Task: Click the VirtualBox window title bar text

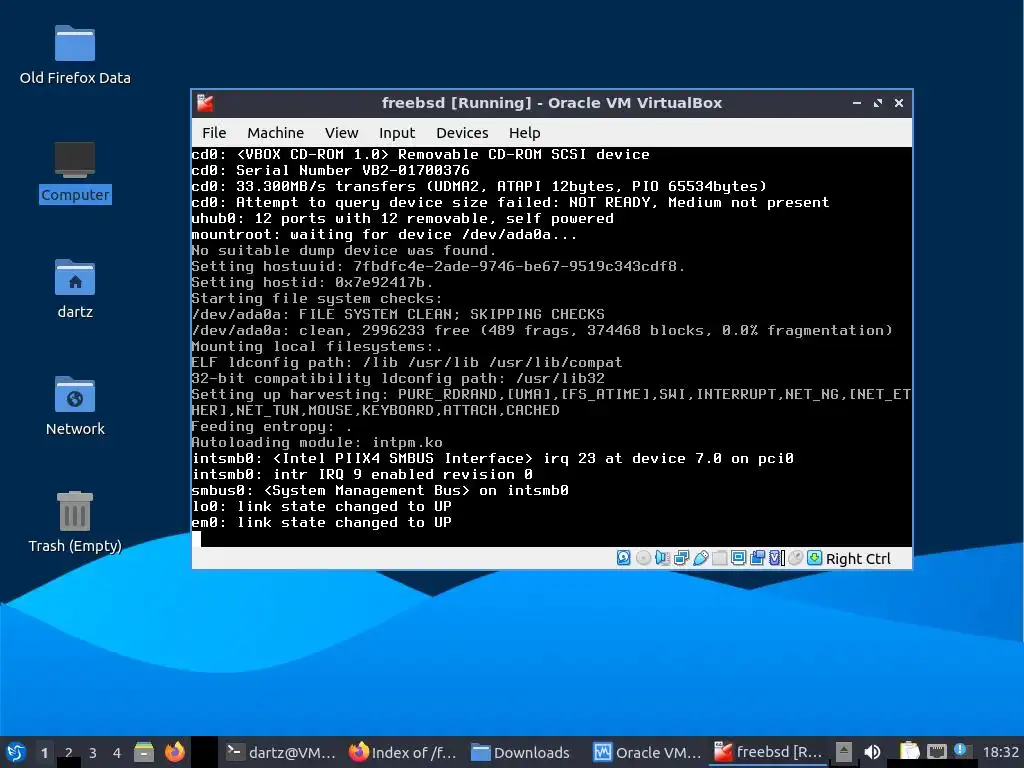Action: pyautogui.click(x=552, y=103)
